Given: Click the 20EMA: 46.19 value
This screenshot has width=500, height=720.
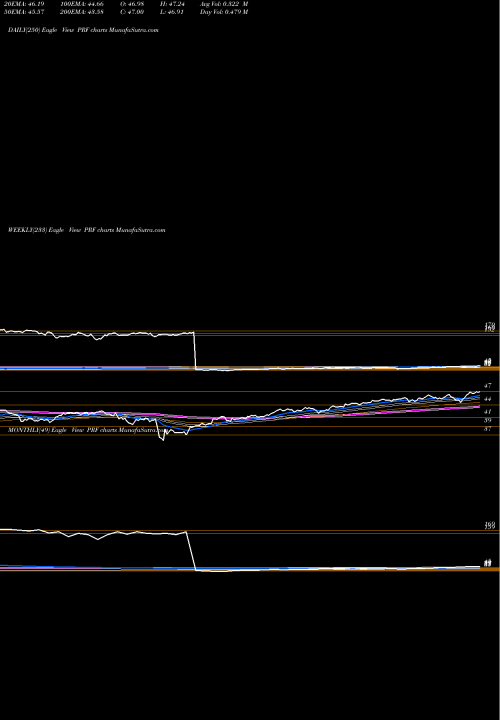Looking at the screenshot, I should click(x=24, y=4).
